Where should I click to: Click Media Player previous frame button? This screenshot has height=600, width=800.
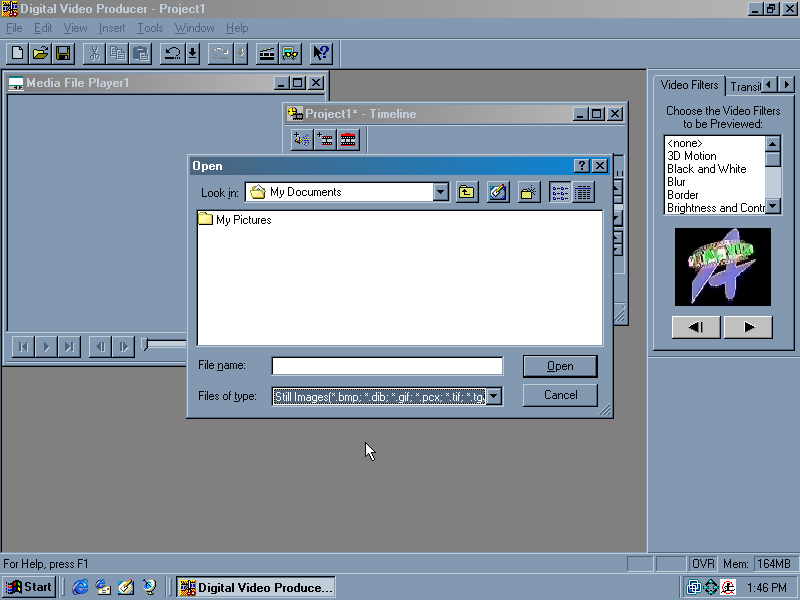pos(101,347)
